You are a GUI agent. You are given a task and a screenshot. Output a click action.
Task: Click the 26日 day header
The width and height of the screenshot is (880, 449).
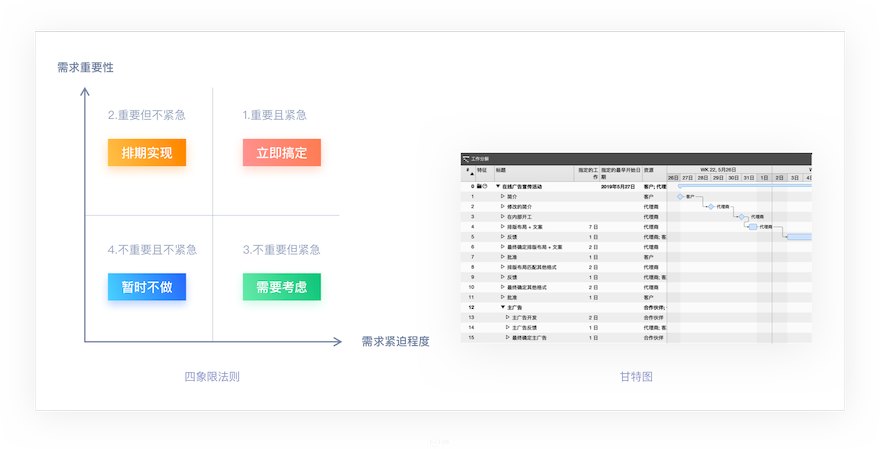click(x=673, y=178)
